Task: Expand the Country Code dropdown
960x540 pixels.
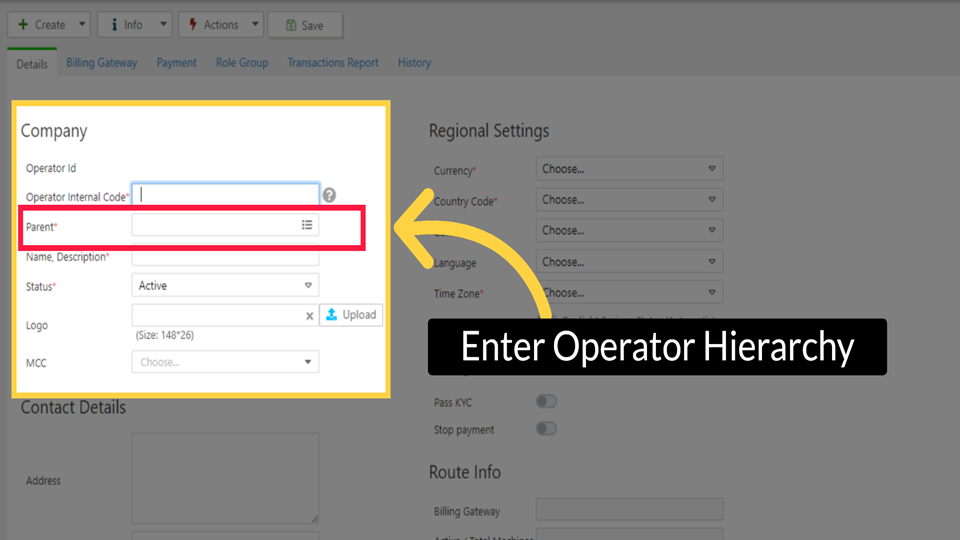Action: 629,200
